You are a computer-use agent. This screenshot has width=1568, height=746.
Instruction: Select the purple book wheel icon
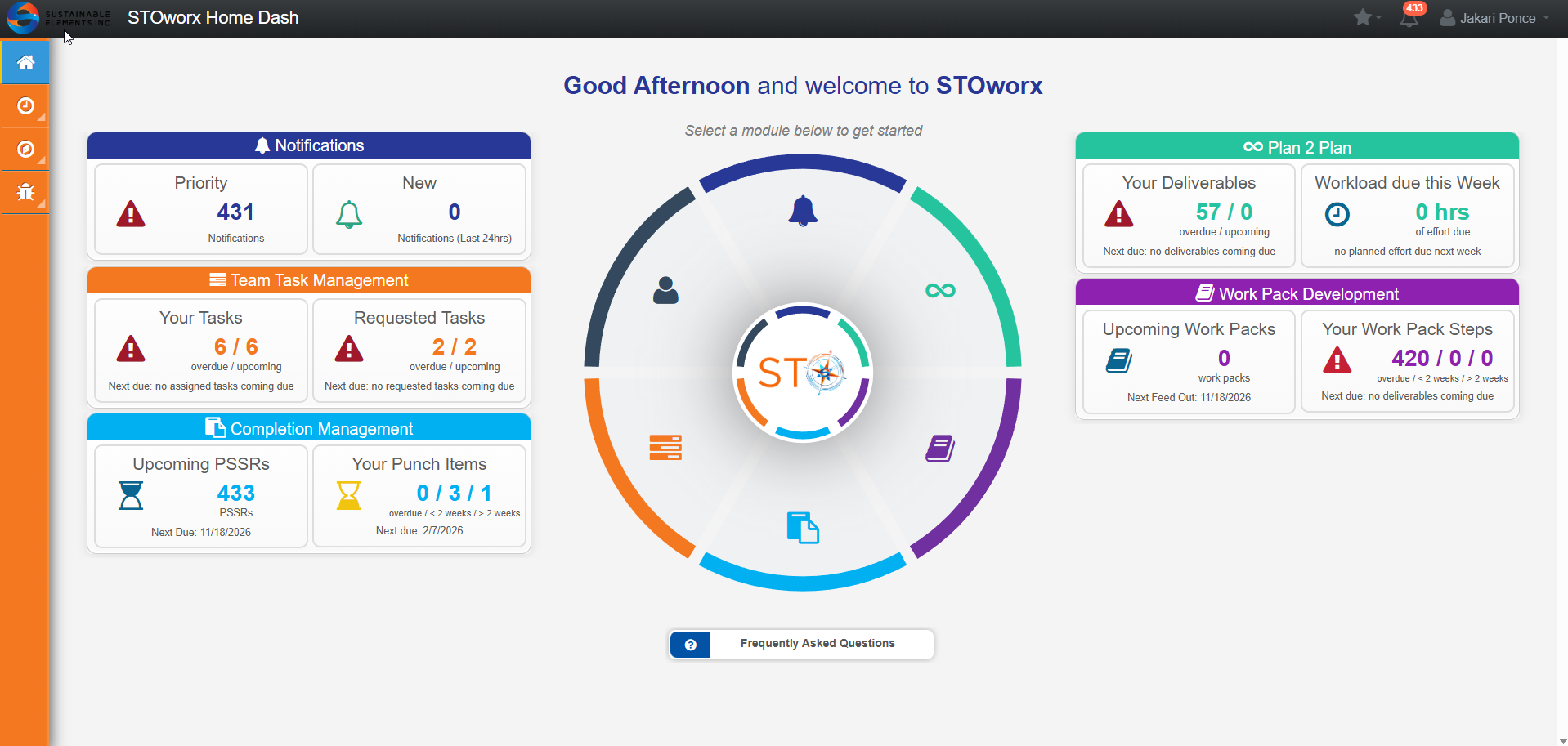940,449
